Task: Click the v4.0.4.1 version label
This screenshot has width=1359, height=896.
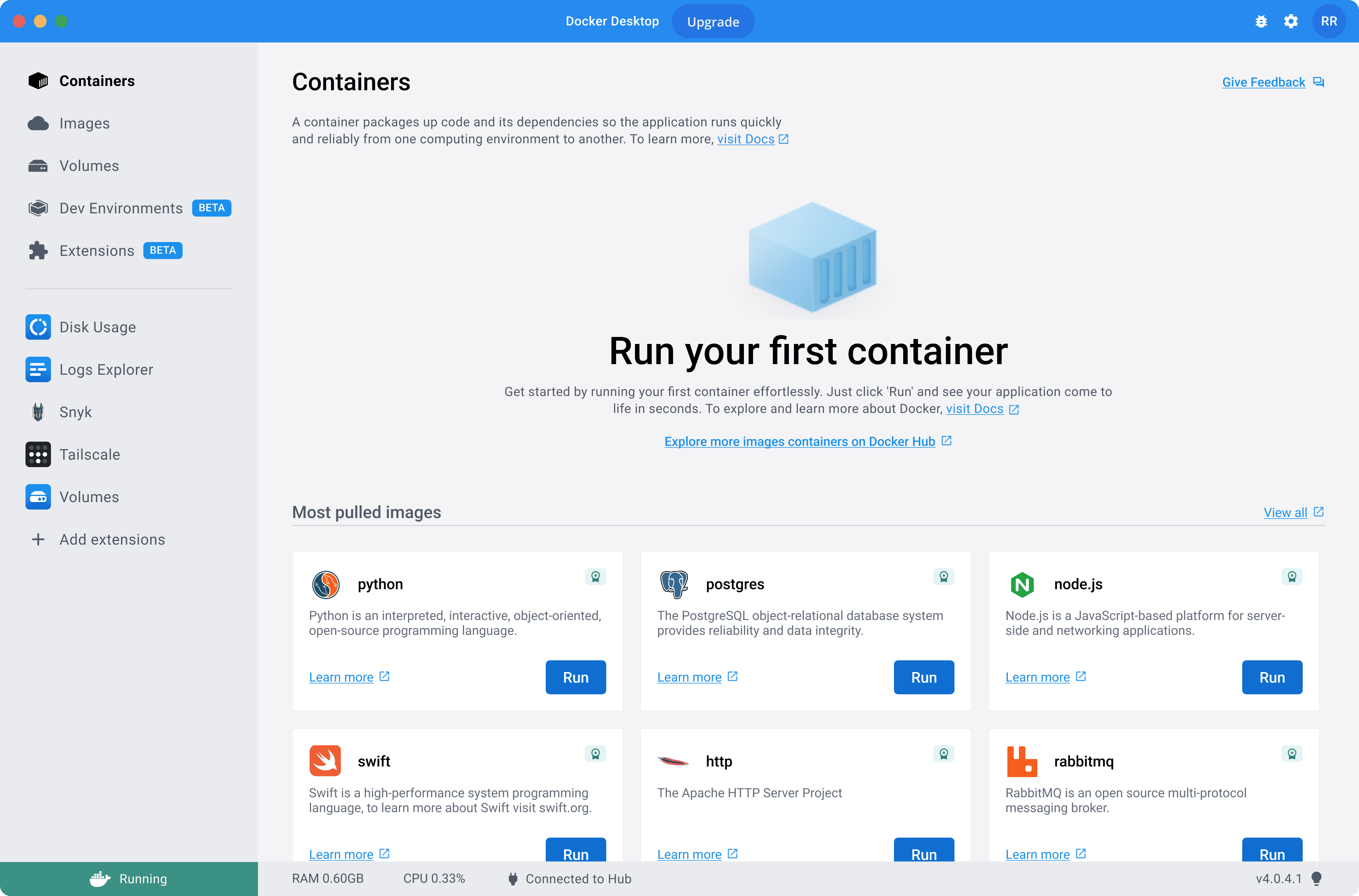Action: (x=1278, y=879)
